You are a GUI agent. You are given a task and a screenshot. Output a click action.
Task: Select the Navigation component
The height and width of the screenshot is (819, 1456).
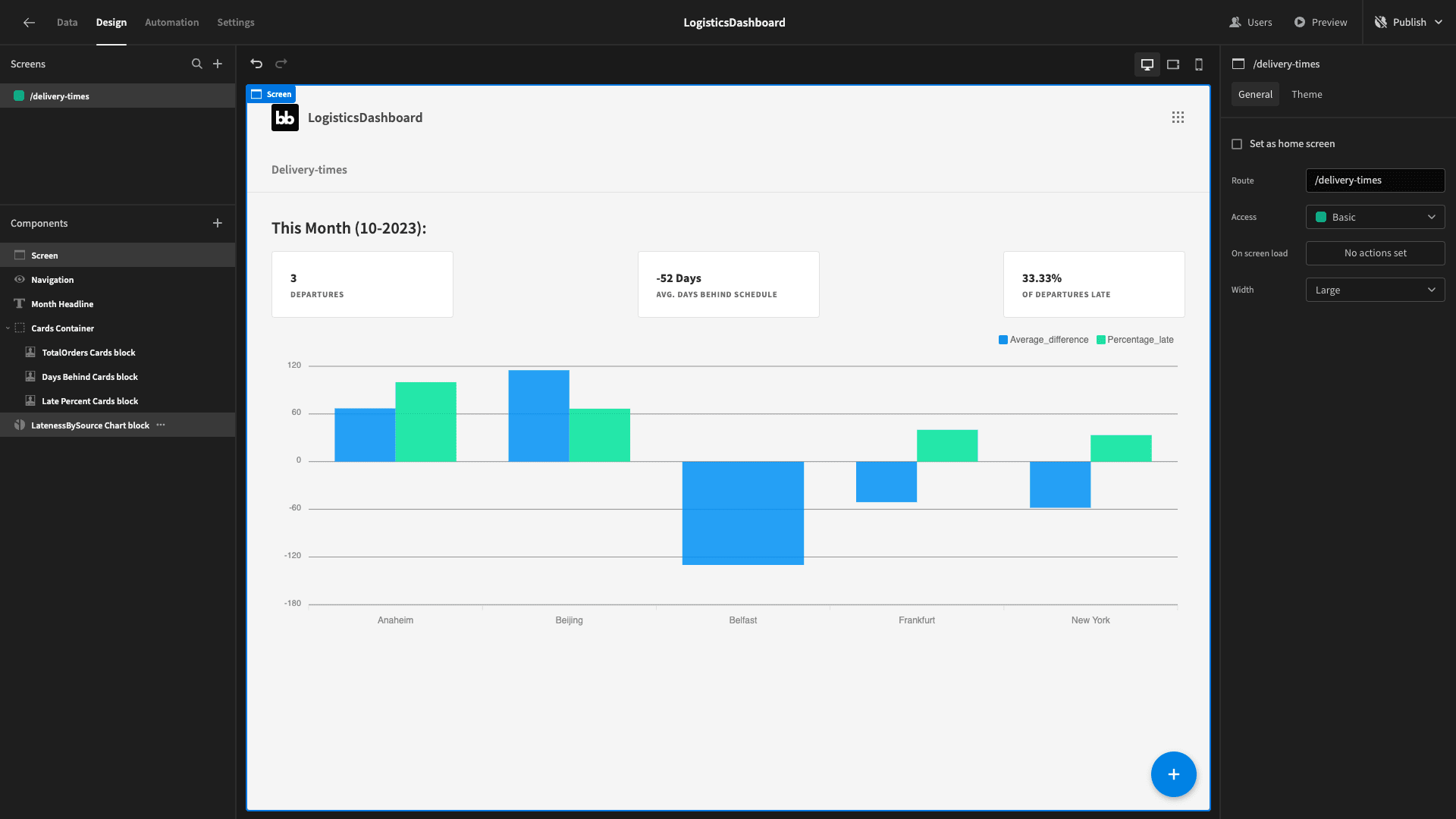[118, 280]
